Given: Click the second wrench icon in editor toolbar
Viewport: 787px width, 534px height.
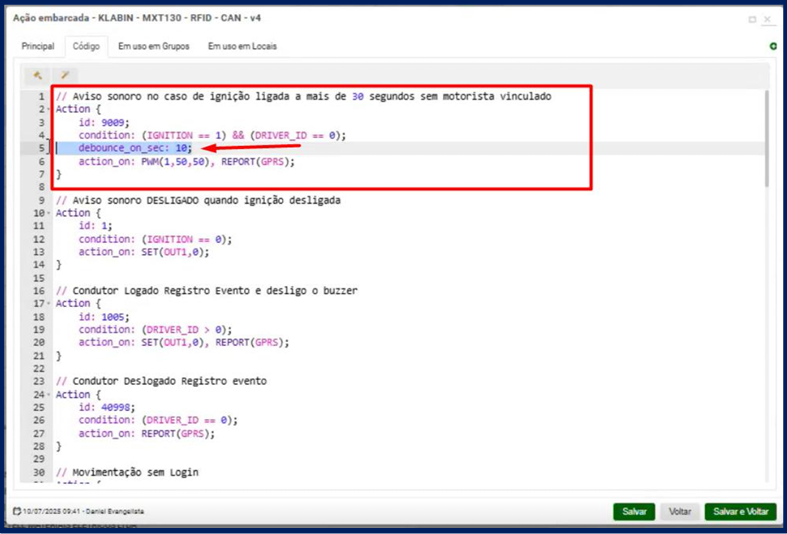Looking at the screenshot, I should [64, 75].
